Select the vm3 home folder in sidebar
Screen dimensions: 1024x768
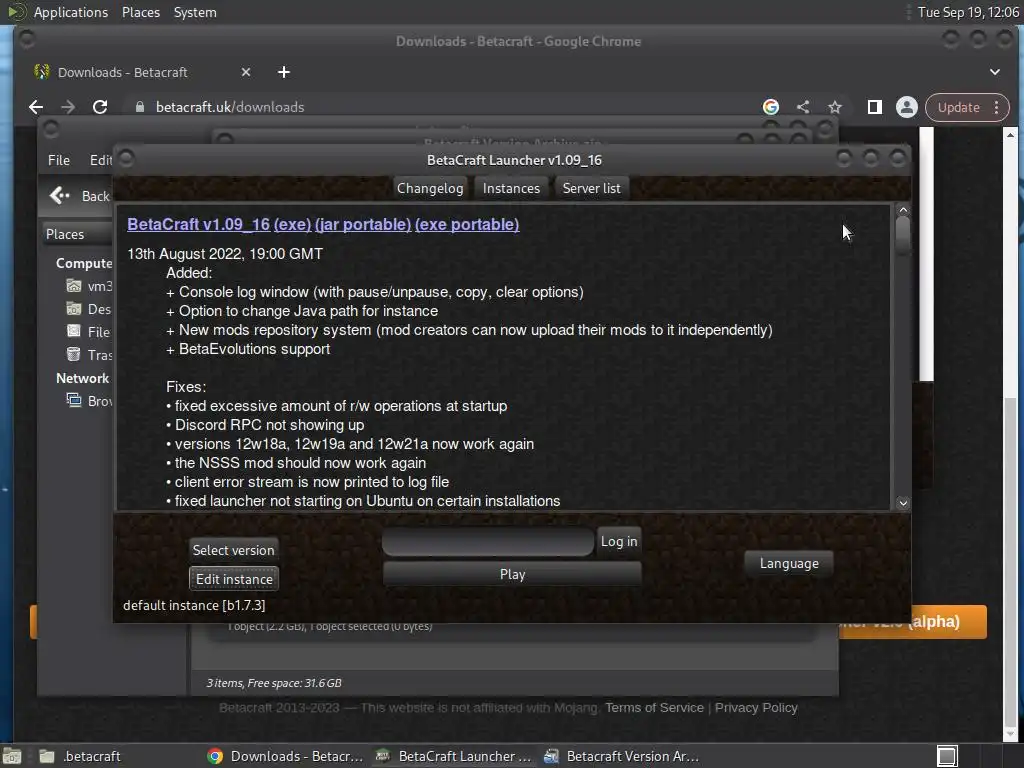pos(74,286)
